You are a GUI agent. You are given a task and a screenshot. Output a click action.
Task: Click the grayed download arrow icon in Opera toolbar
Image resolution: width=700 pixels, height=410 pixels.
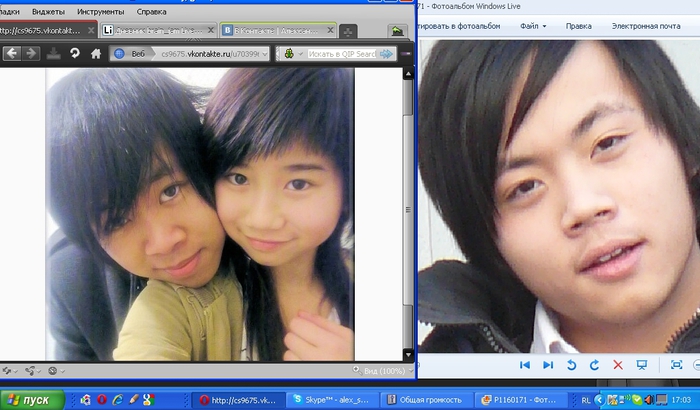tap(54, 54)
